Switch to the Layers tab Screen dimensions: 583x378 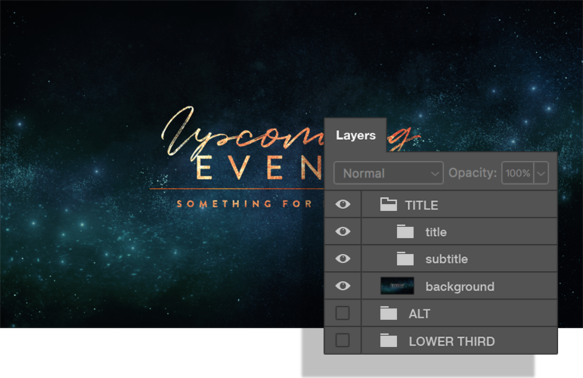355,135
